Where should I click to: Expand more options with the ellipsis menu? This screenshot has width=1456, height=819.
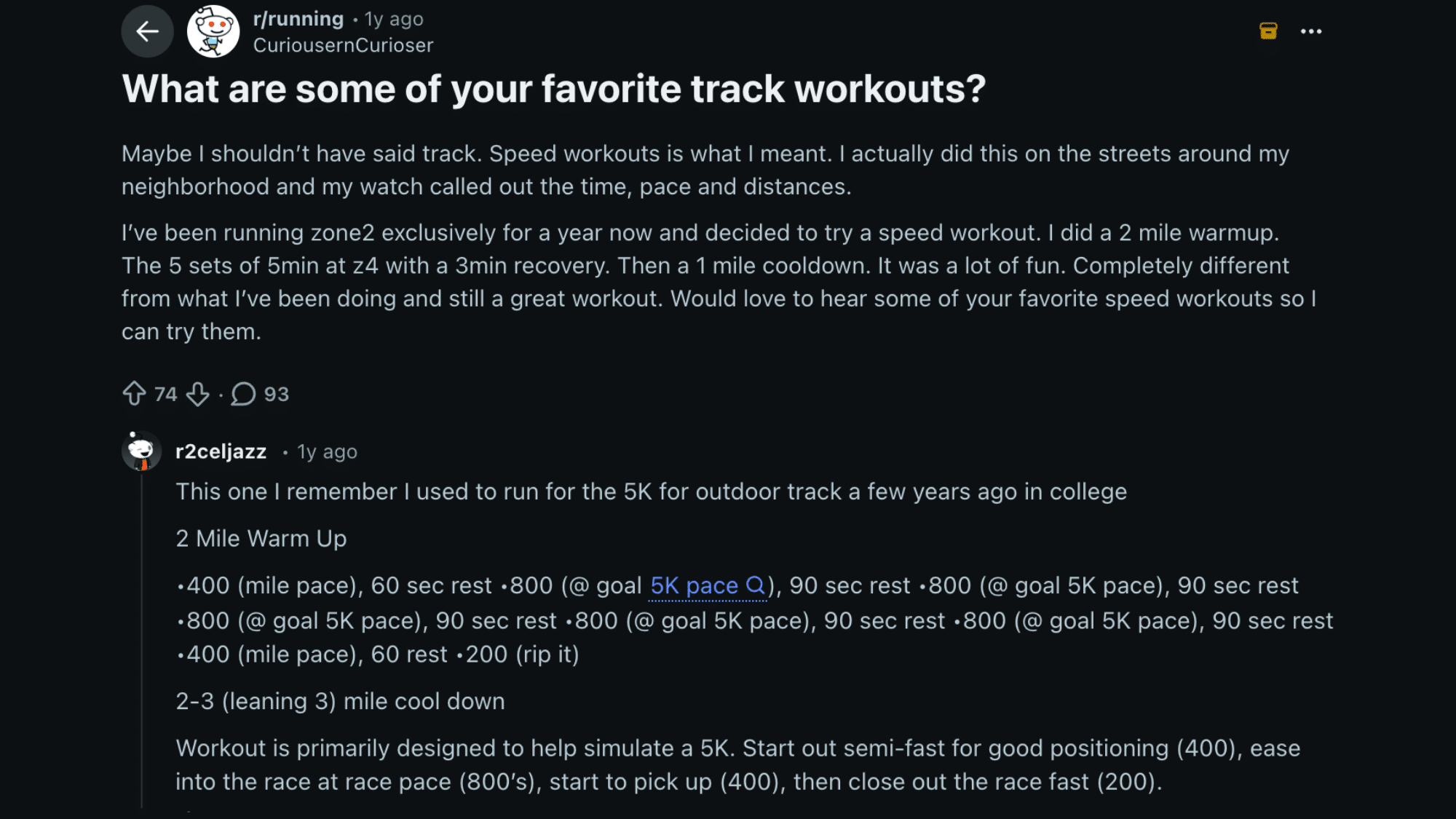click(x=1311, y=31)
